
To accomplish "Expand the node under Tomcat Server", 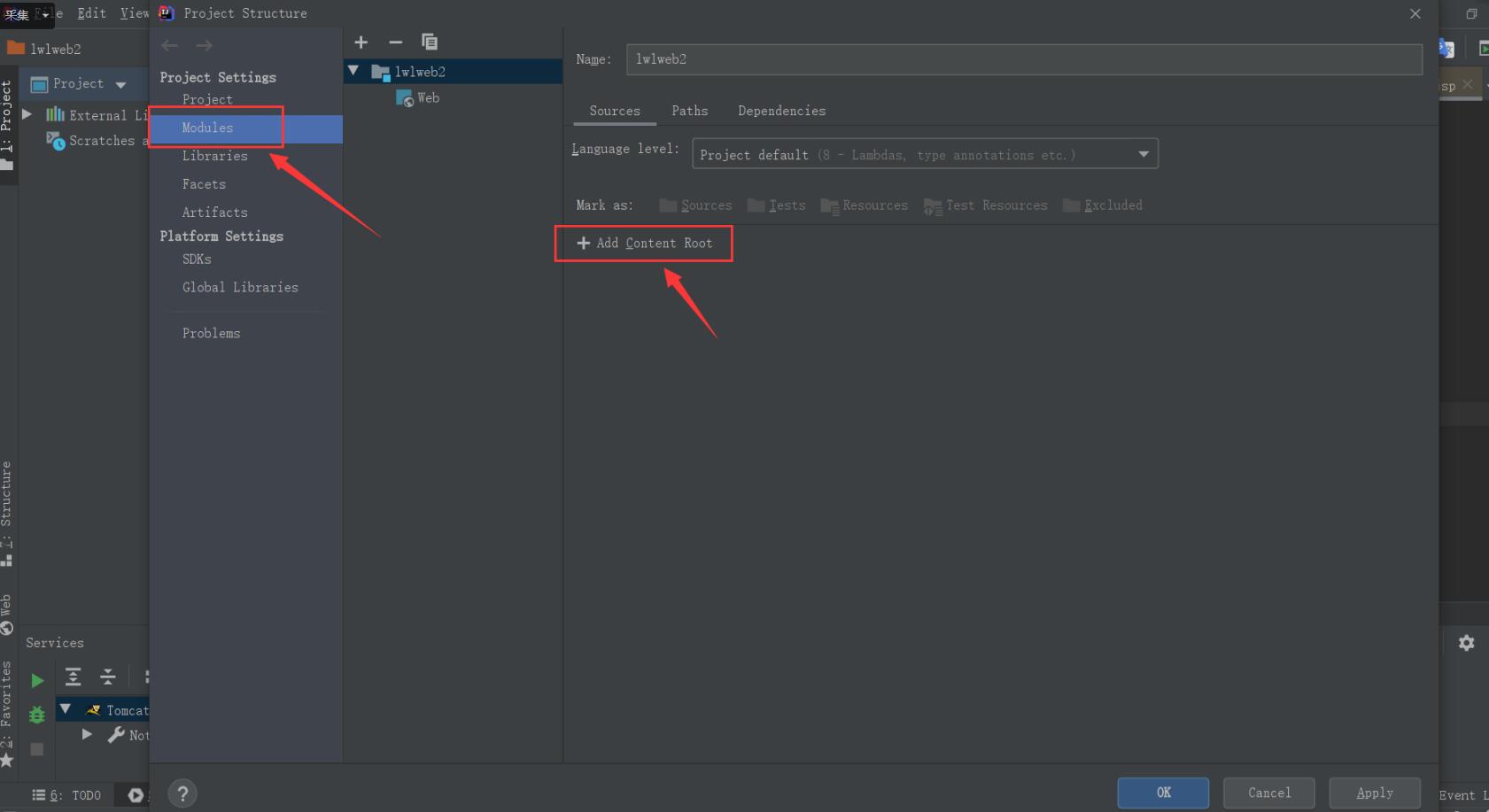I will [87, 734].
